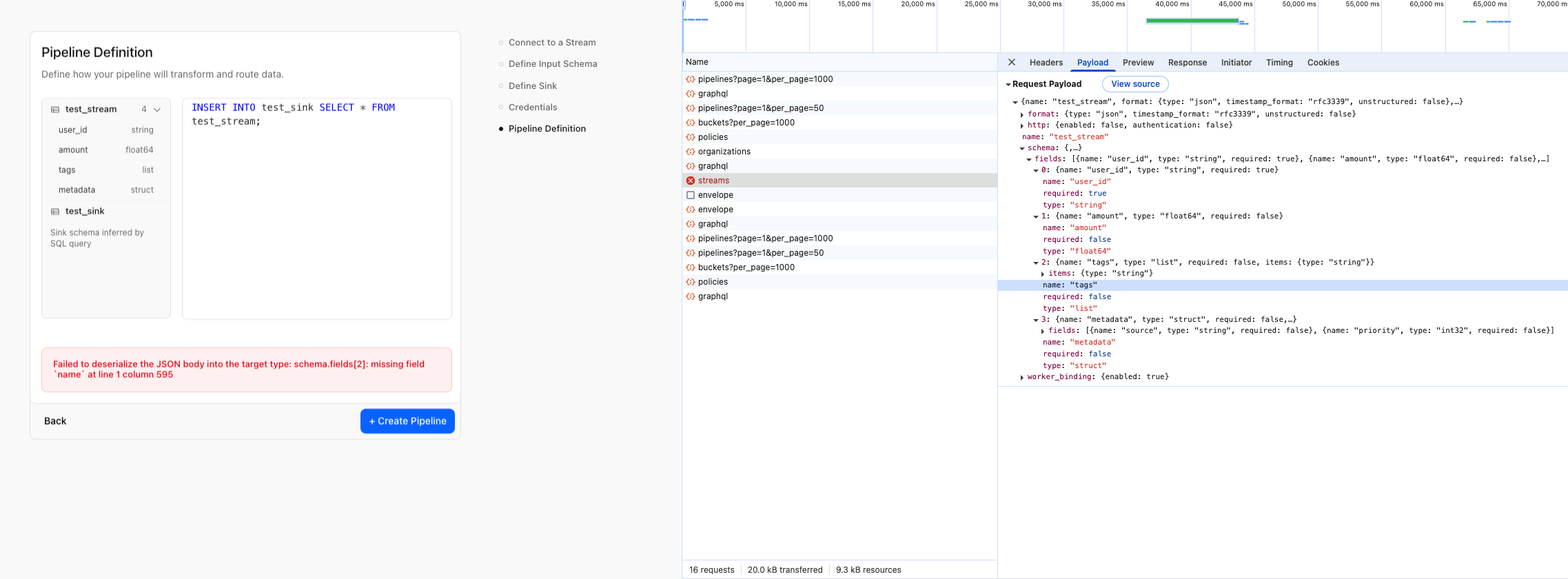Click the first pipelines per_page=1000 request icon
The height and width of the screenshot is (579, 1568).
coord(691,79)
